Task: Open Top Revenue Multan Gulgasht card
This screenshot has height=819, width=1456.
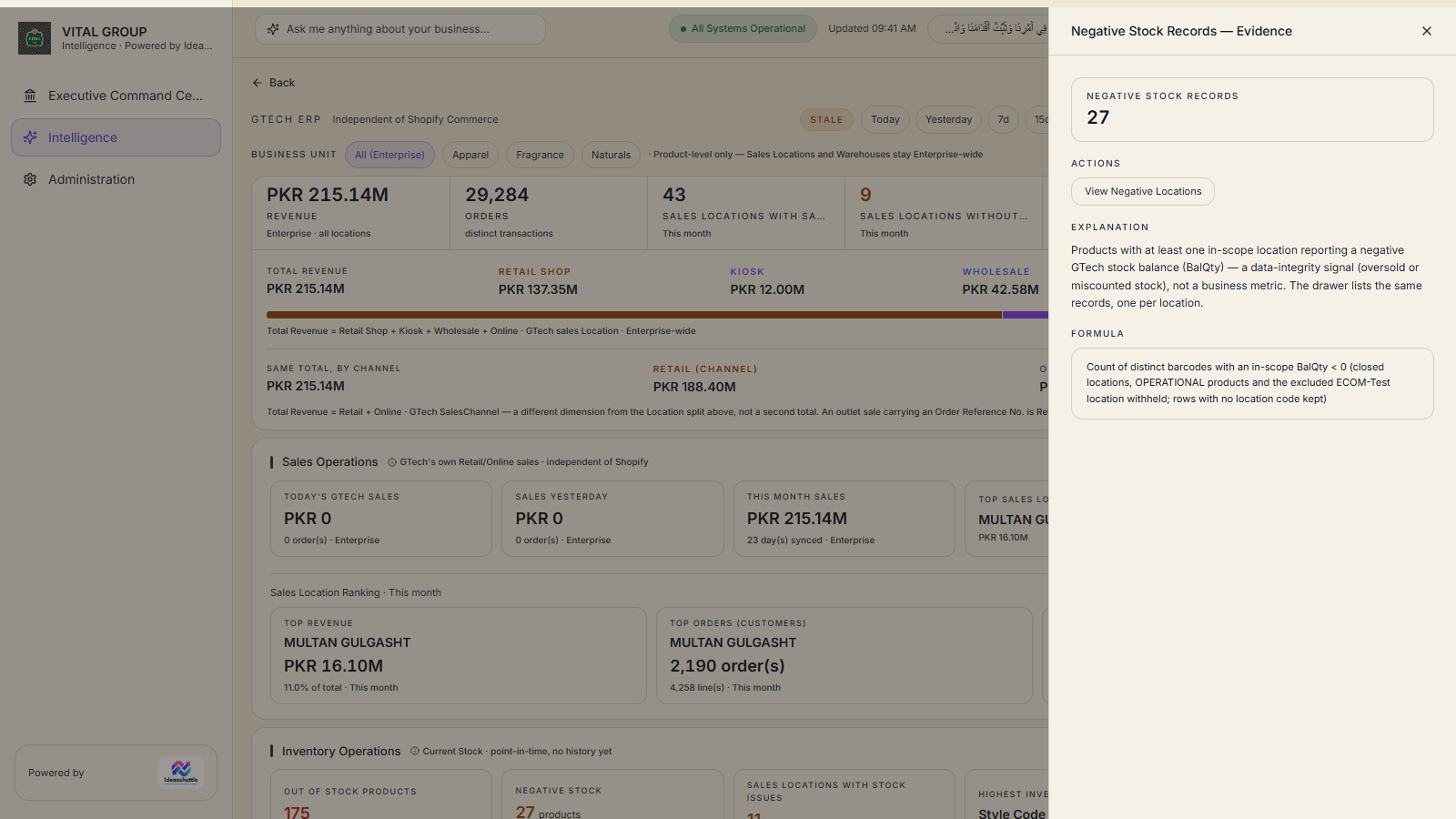Action: click(459, 655)
